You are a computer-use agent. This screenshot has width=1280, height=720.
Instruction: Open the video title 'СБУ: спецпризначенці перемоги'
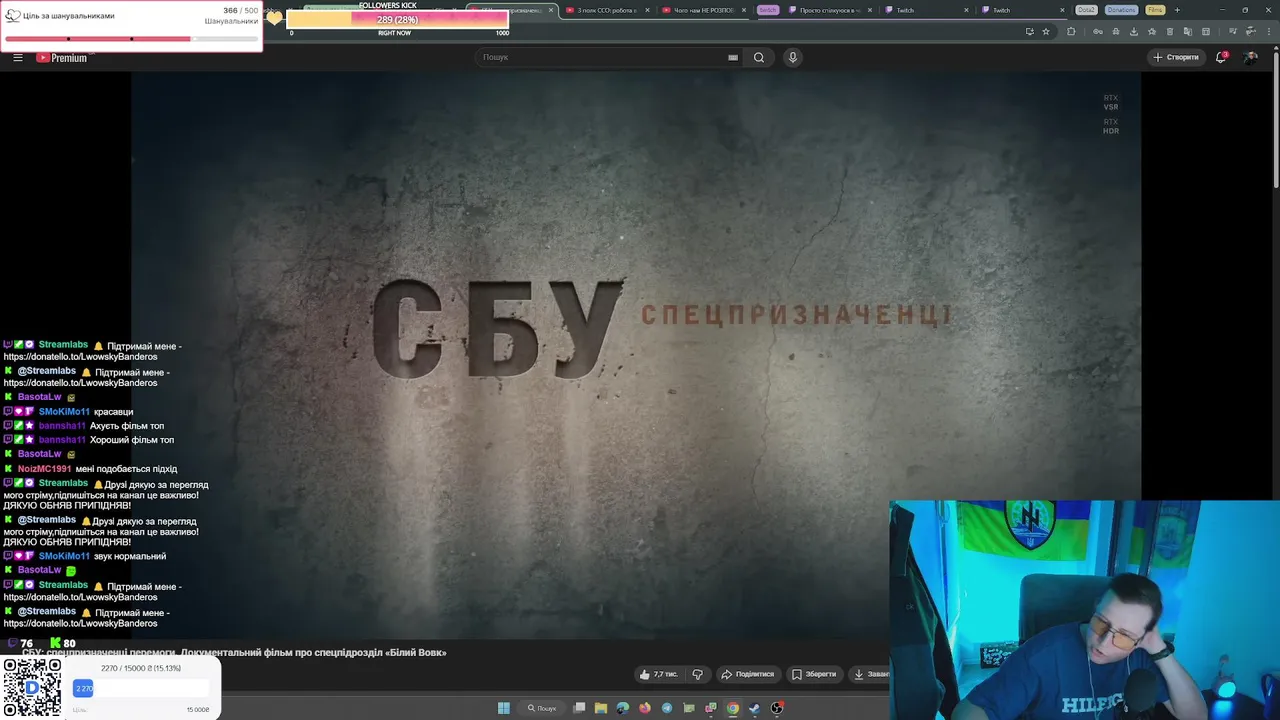coord(234,653)
